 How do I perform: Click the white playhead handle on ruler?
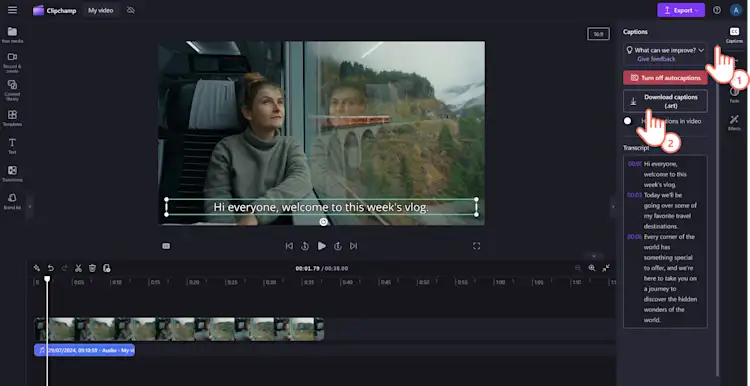[x=47, y=278]
